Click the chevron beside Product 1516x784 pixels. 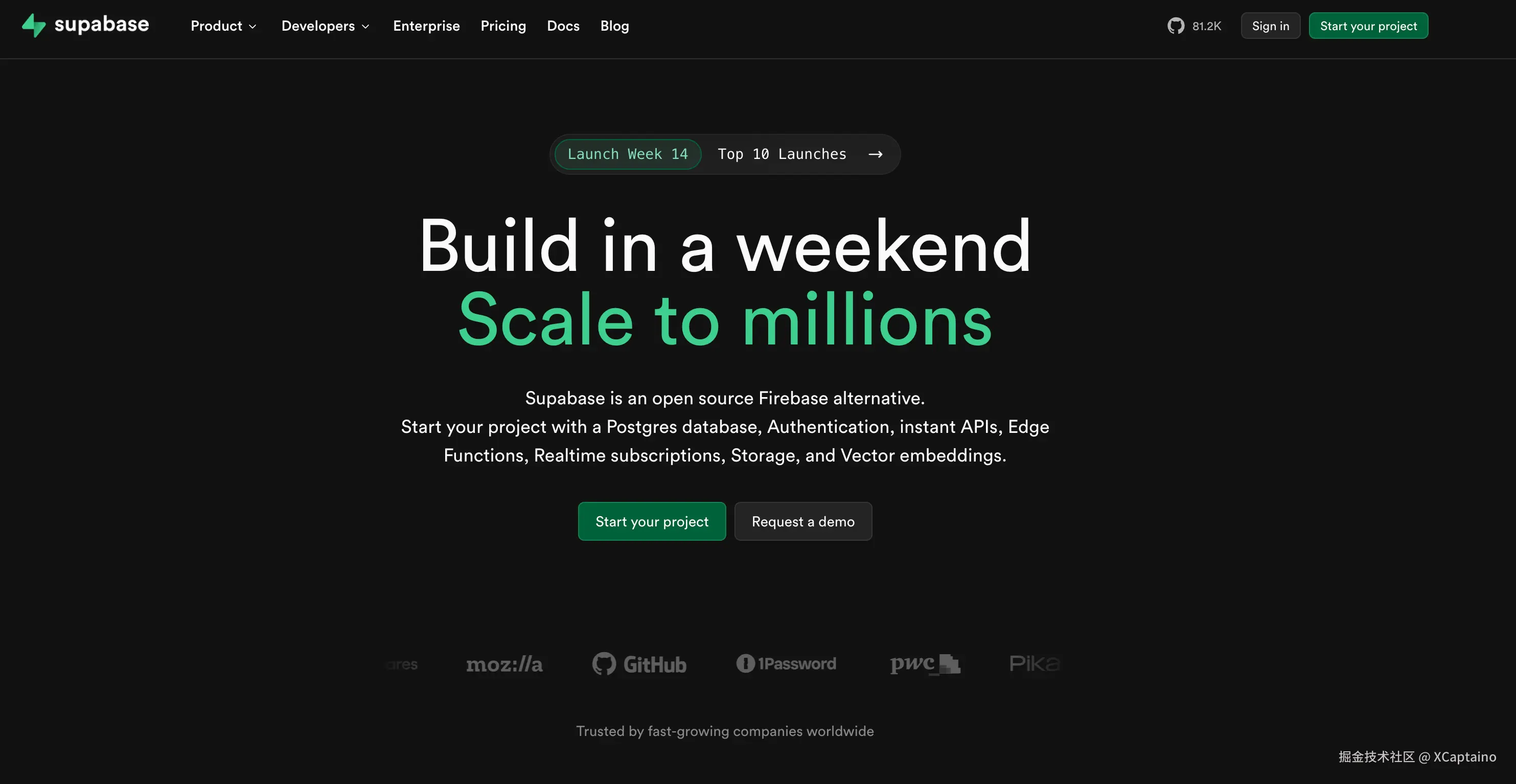click(252, 27)
